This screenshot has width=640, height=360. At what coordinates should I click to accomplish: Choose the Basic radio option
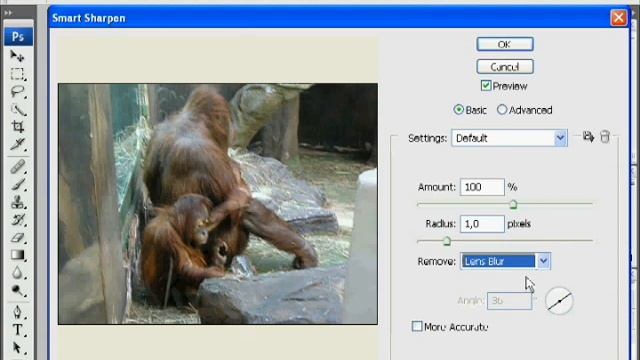[x=459, y=110]
